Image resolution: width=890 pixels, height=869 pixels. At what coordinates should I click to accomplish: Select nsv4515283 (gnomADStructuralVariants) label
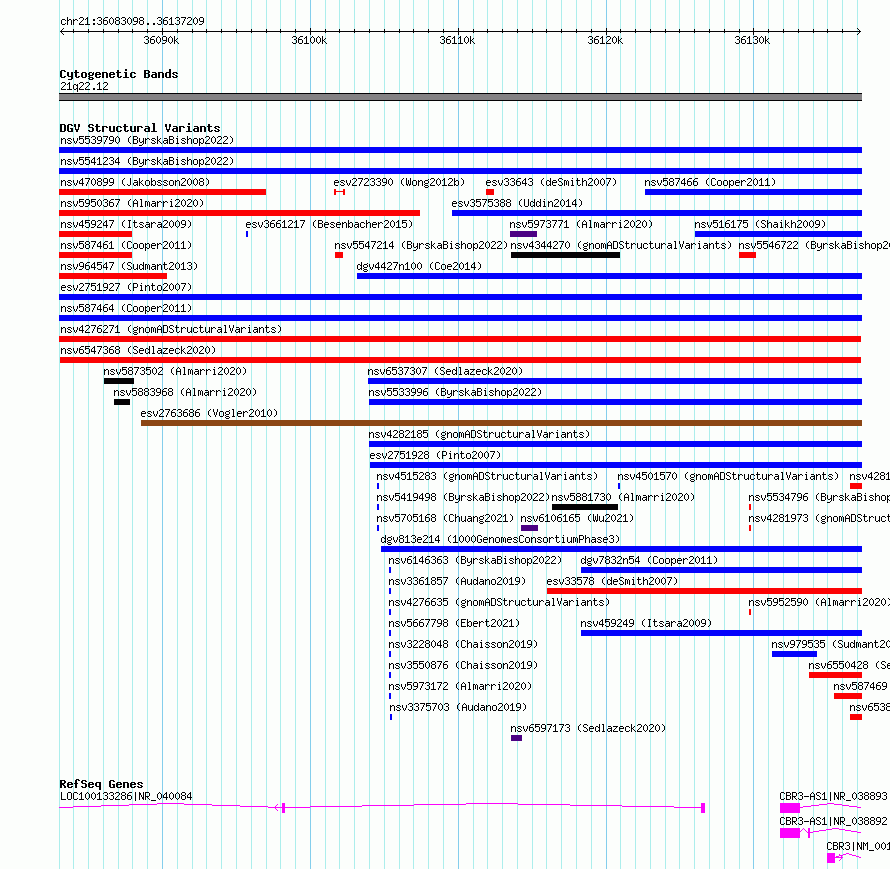487,476
